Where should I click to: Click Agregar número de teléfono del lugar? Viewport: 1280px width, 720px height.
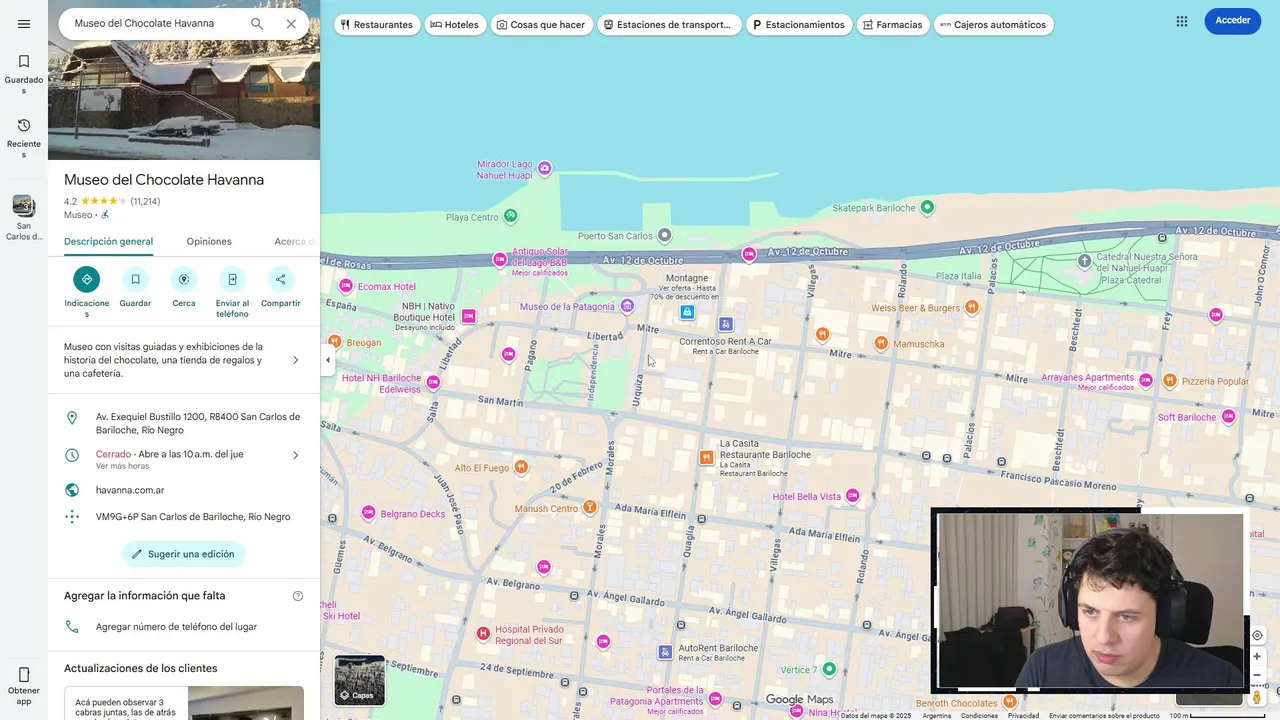(184, 627)
